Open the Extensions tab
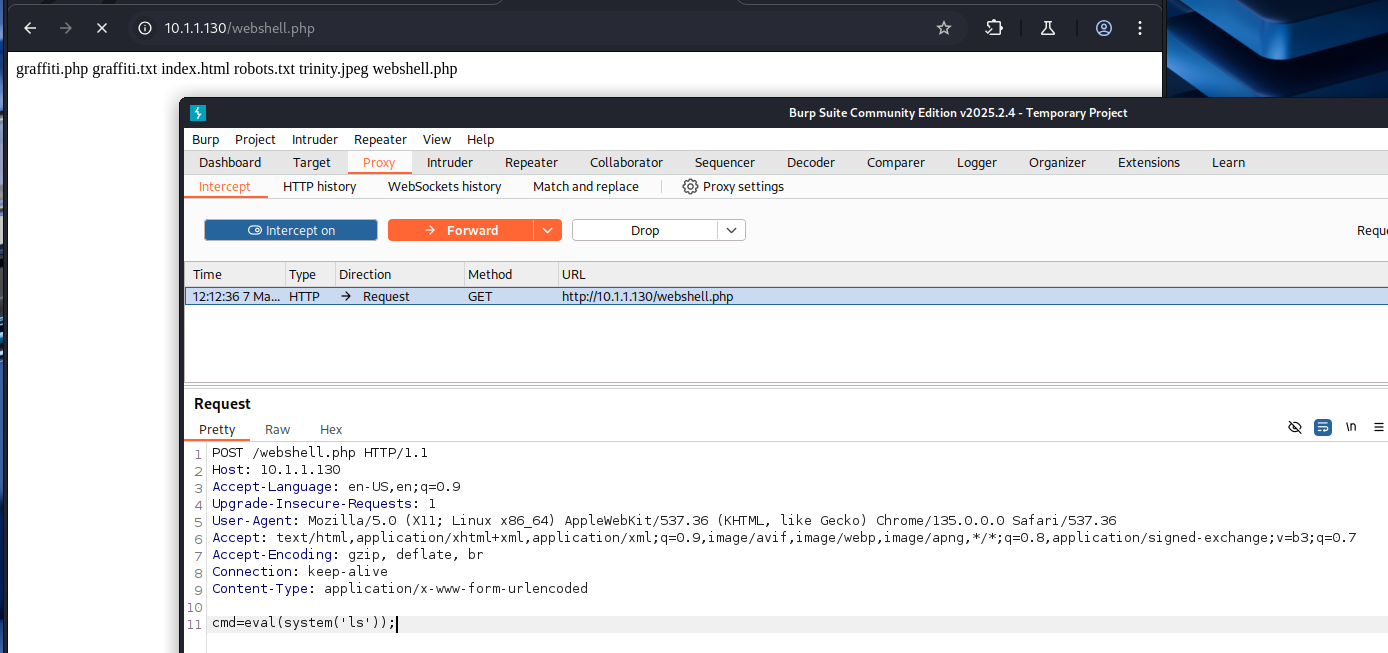The image size is (1388, 653). pyautogui.click(x=1149, y=162)
